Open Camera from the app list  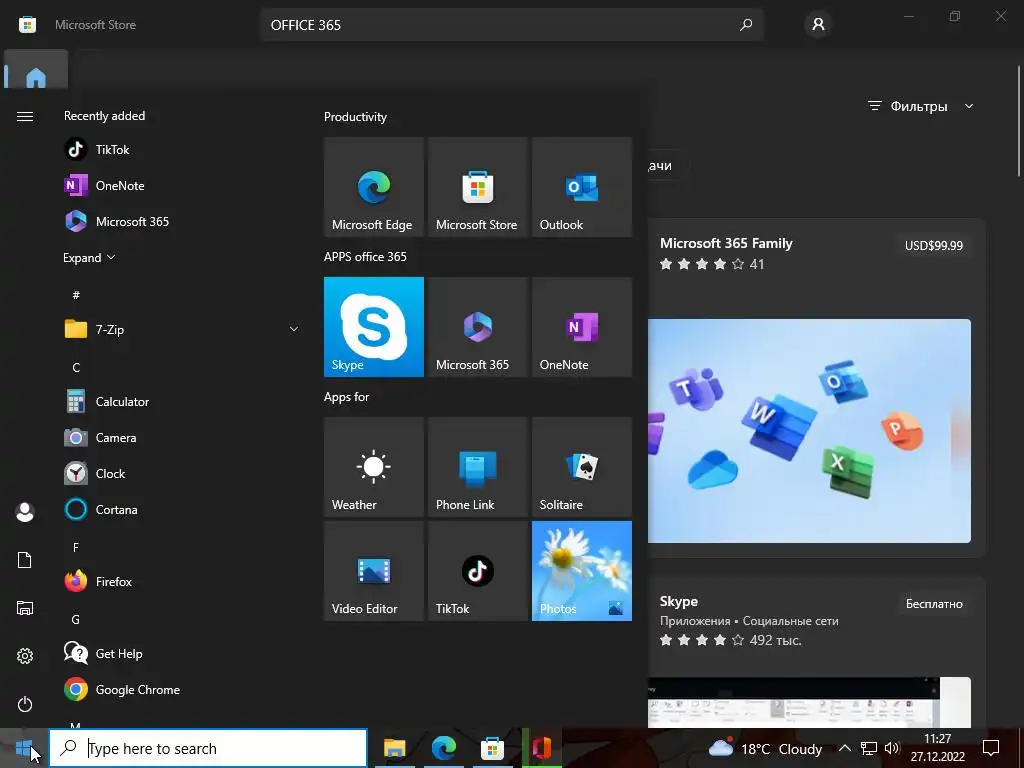183,438
